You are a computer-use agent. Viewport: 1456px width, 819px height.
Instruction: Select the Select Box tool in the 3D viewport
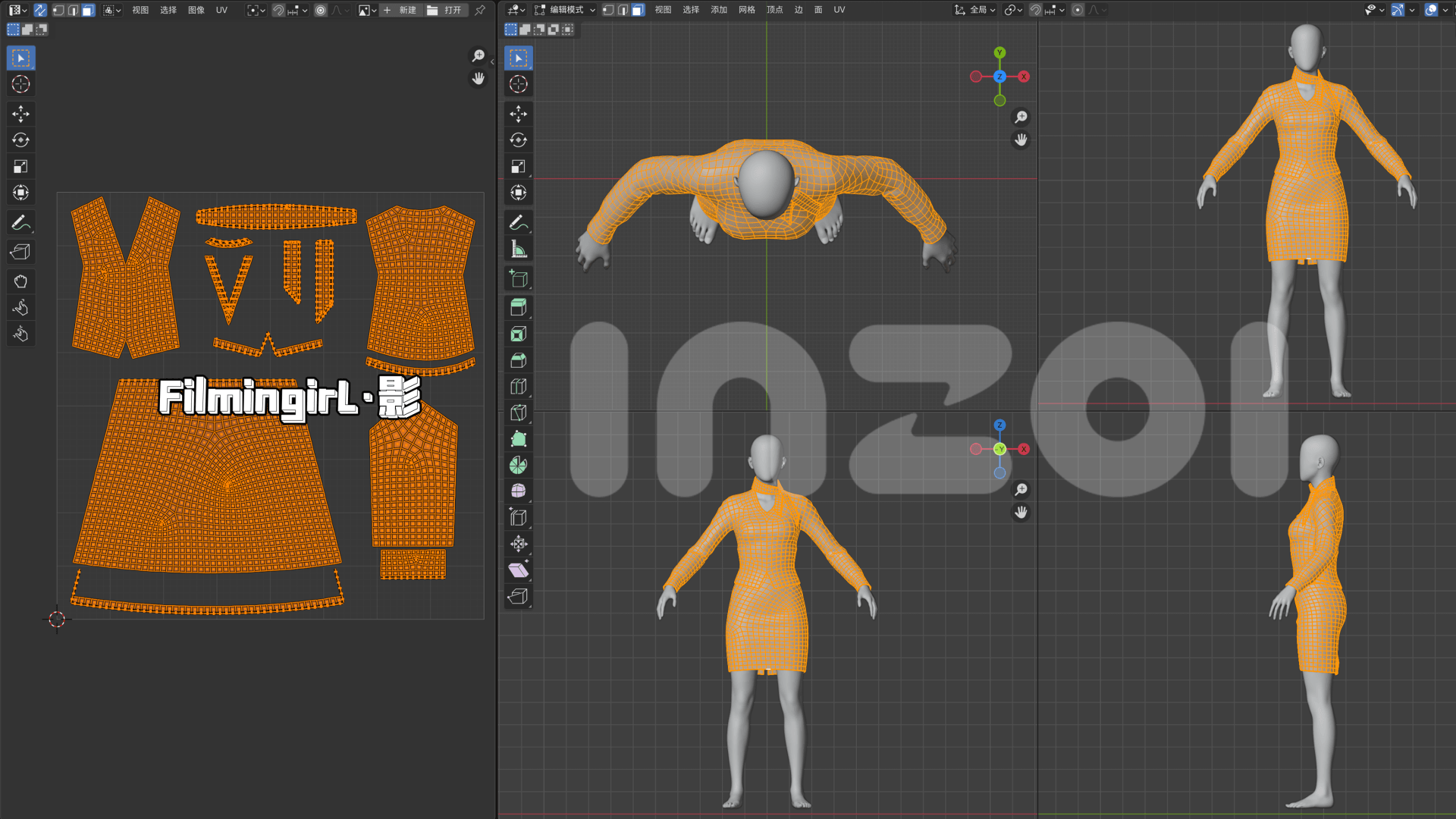[519, 58]
